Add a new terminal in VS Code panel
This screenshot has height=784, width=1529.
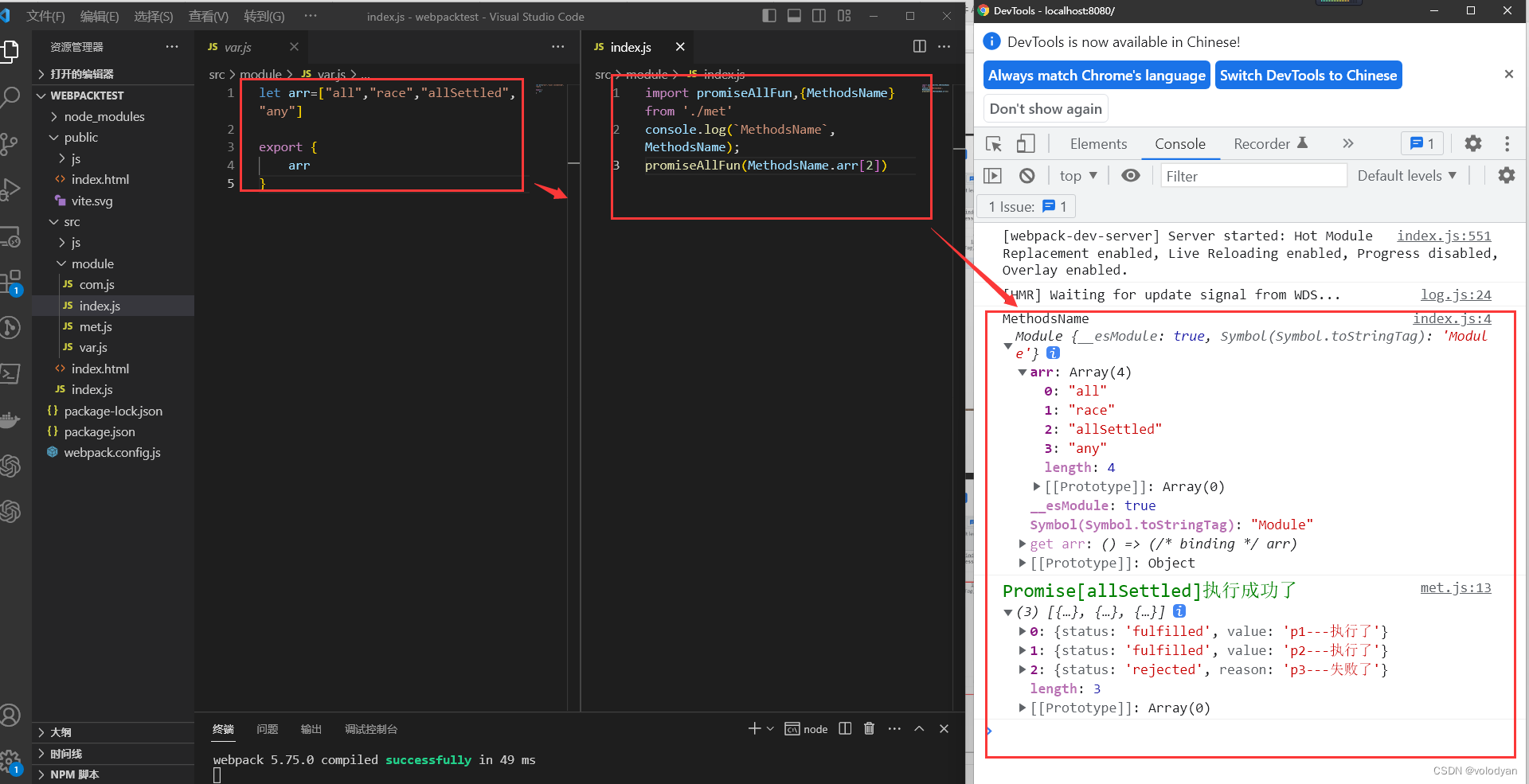[x=755, y=728]
